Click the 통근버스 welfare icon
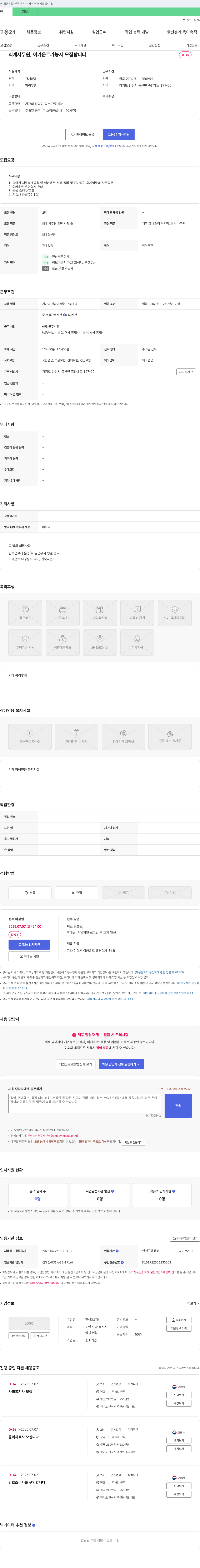The height and width of the screenshot is (1568, 200). pyautogui.click(x=26, y=613)
